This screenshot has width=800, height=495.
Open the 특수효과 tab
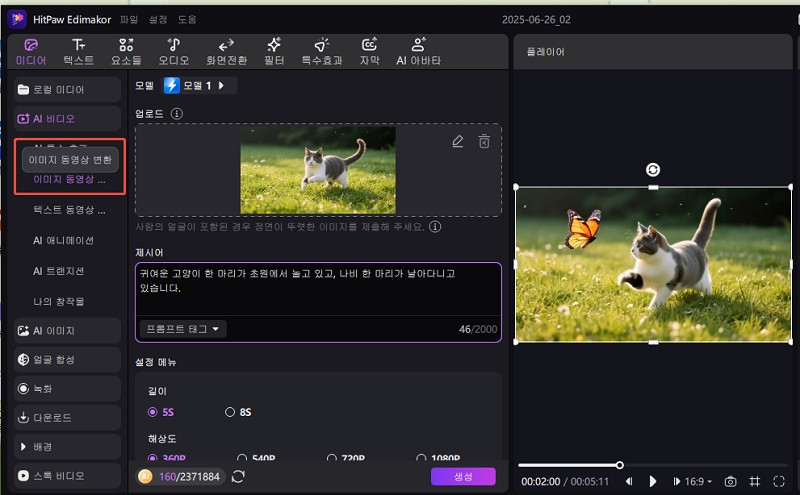pyautogui.click(x=321, y=52)
